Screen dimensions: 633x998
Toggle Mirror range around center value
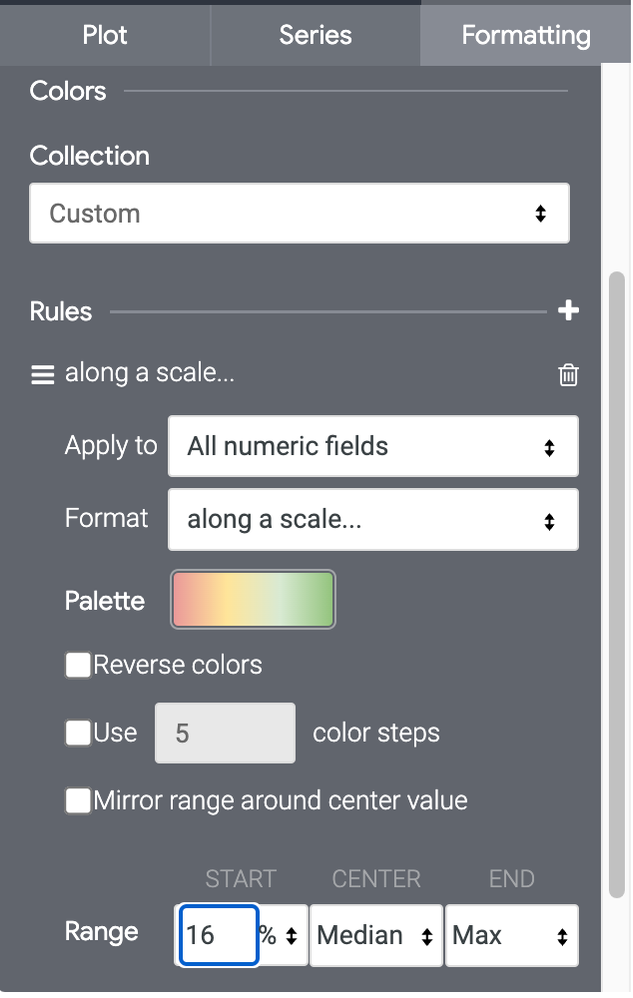(78, 801)
